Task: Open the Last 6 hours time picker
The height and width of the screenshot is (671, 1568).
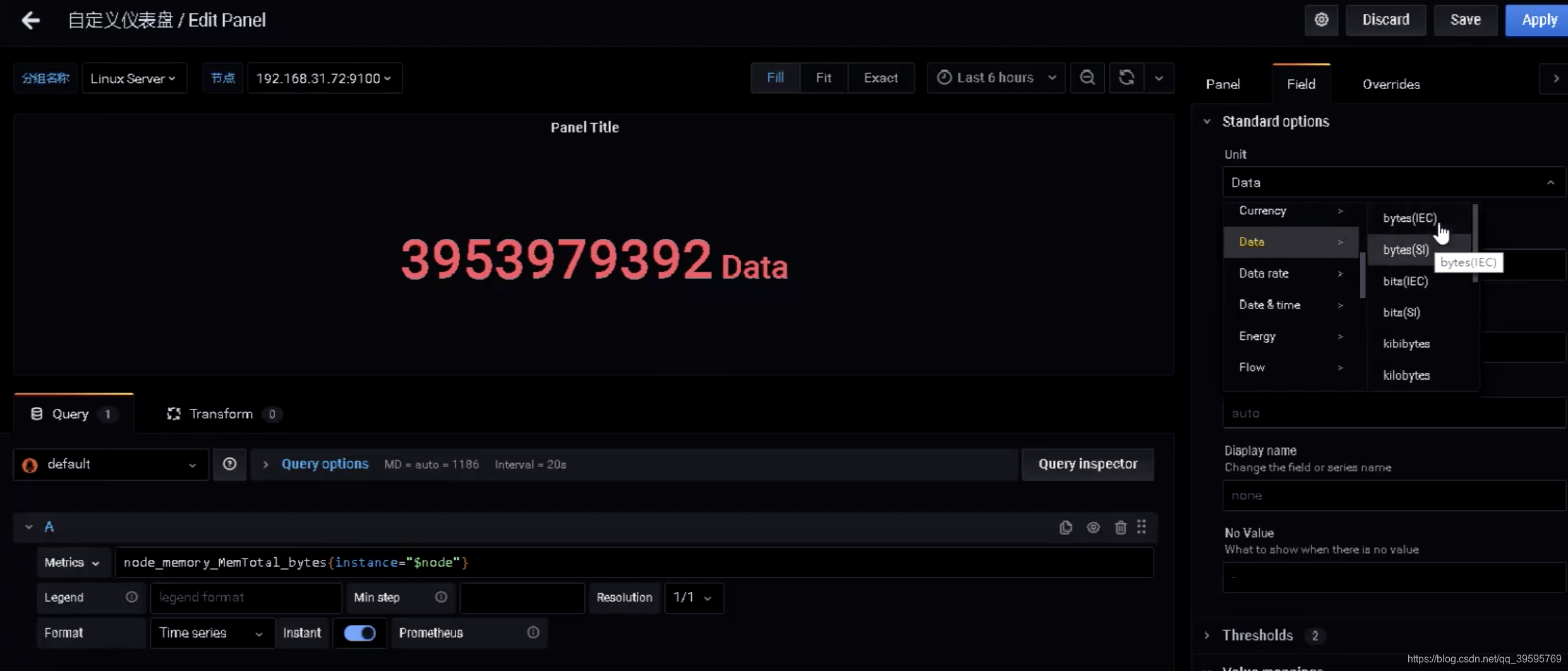Action: (x=996, y=78)
